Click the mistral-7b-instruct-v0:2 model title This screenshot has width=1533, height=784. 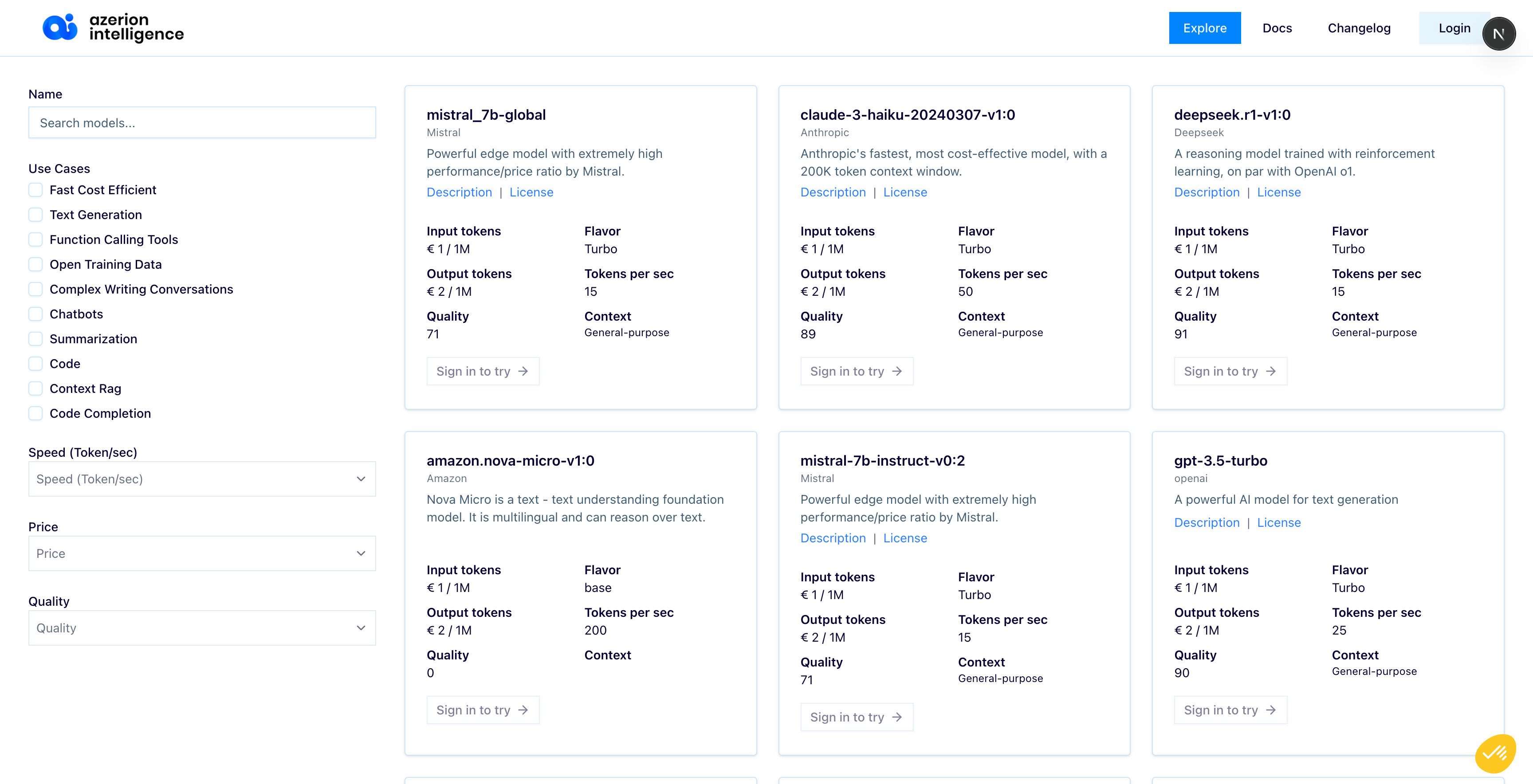(882, 460)
